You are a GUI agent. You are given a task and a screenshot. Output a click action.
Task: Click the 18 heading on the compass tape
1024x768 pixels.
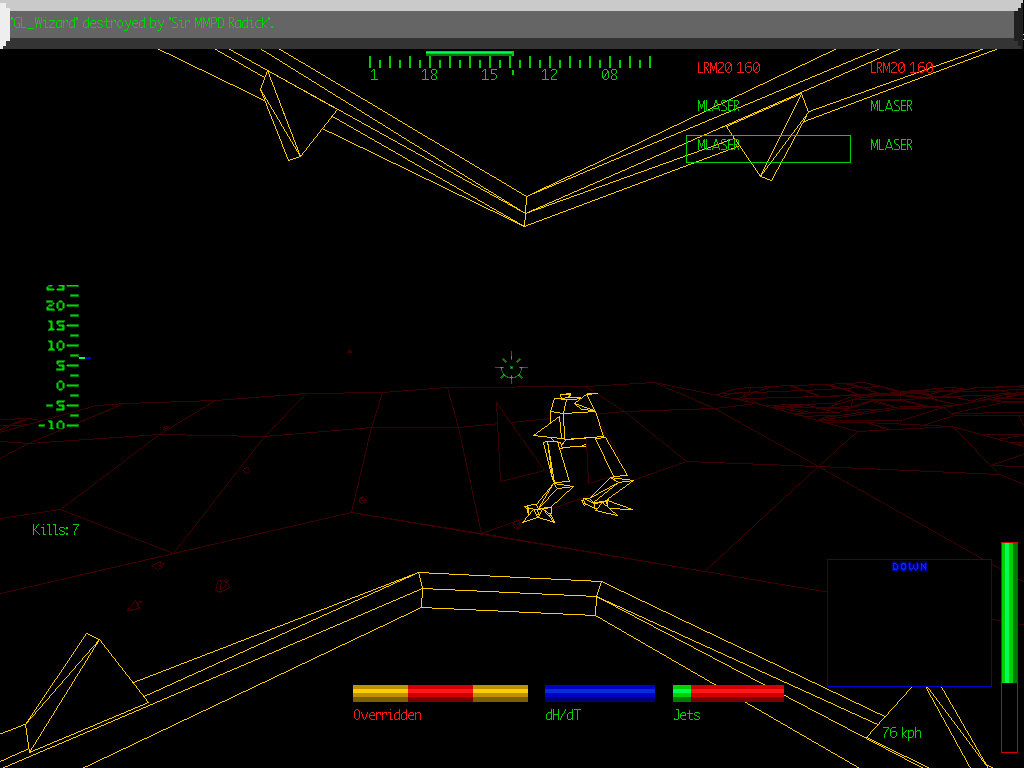click(431, 73)
